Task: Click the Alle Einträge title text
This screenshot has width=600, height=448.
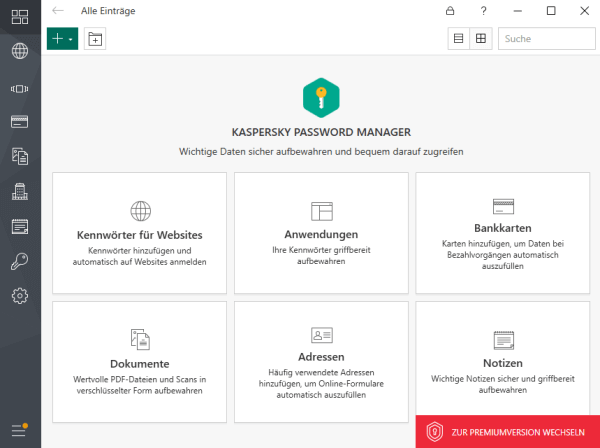Action: pyautogui.click(x=108, y=11)
